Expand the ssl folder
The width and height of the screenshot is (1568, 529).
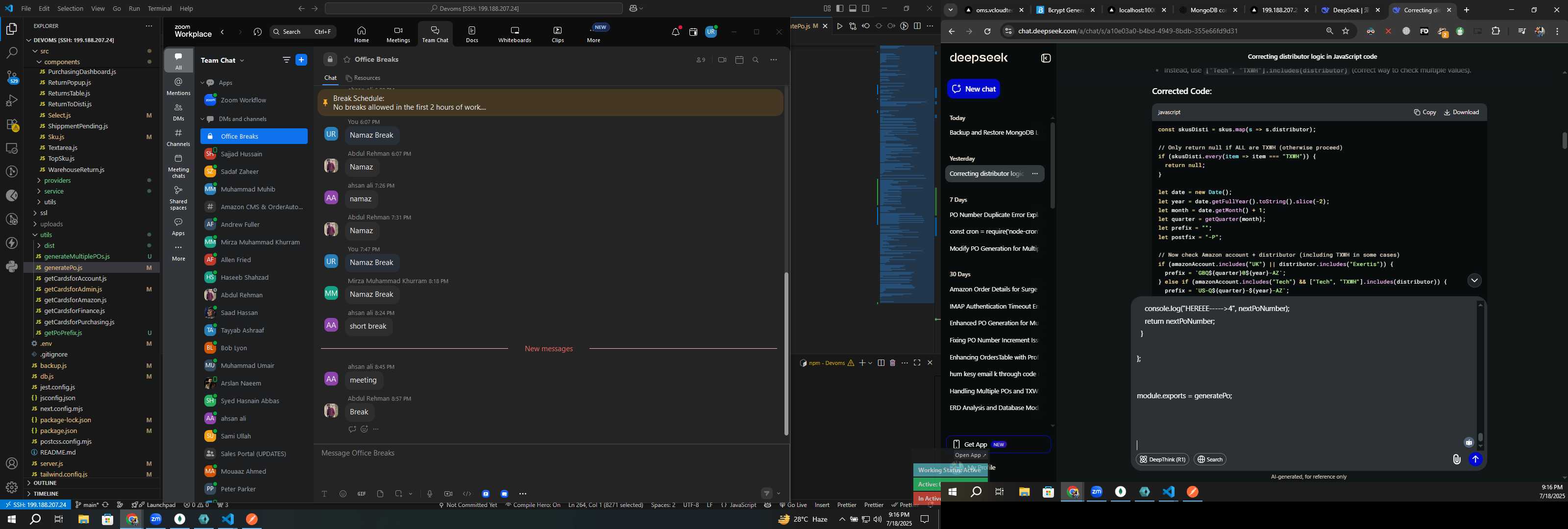point(44,213)
